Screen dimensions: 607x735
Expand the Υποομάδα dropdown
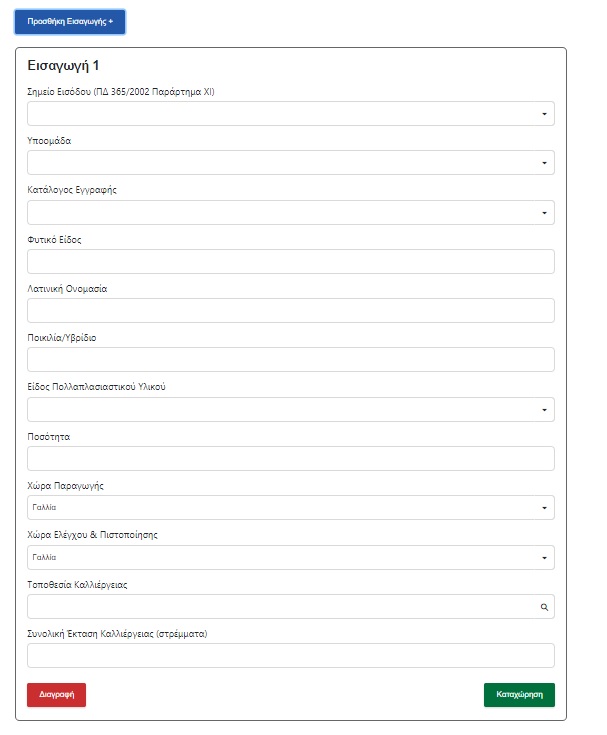291,163
